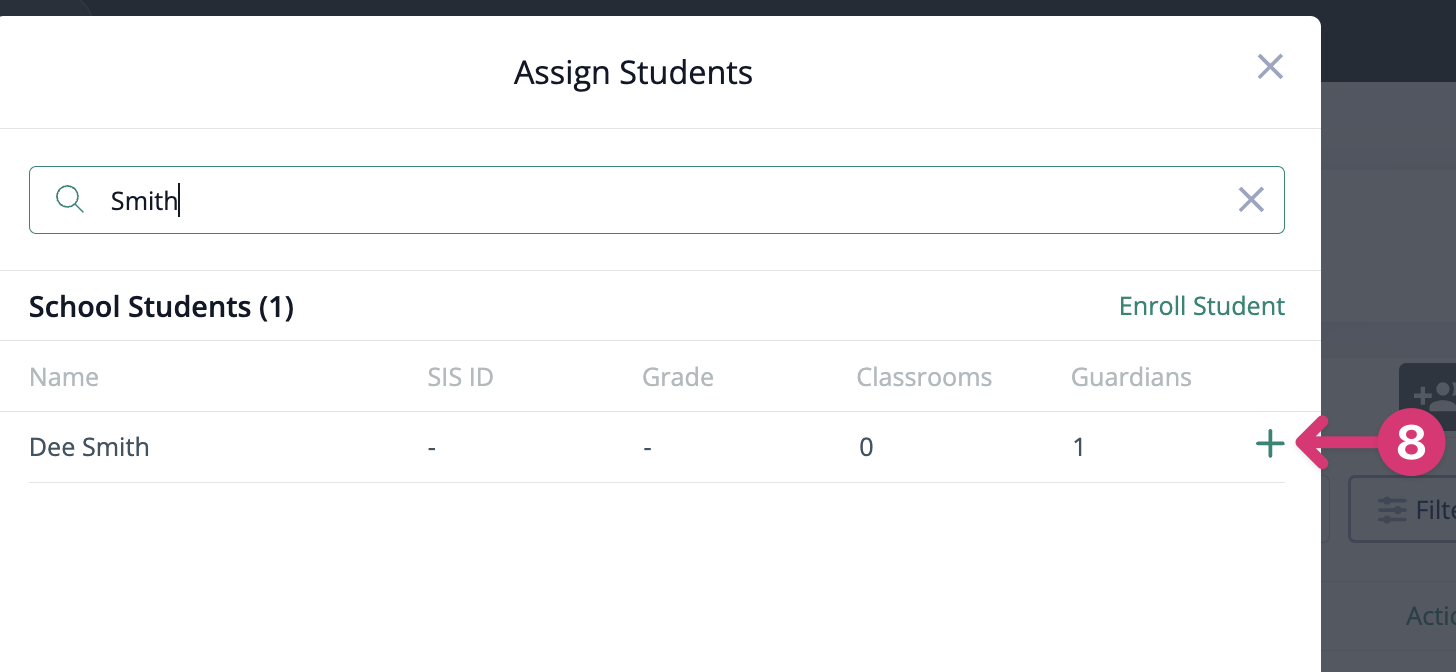
Task: Click the School Students (1) heading
Action: click(x=161, y=307)
